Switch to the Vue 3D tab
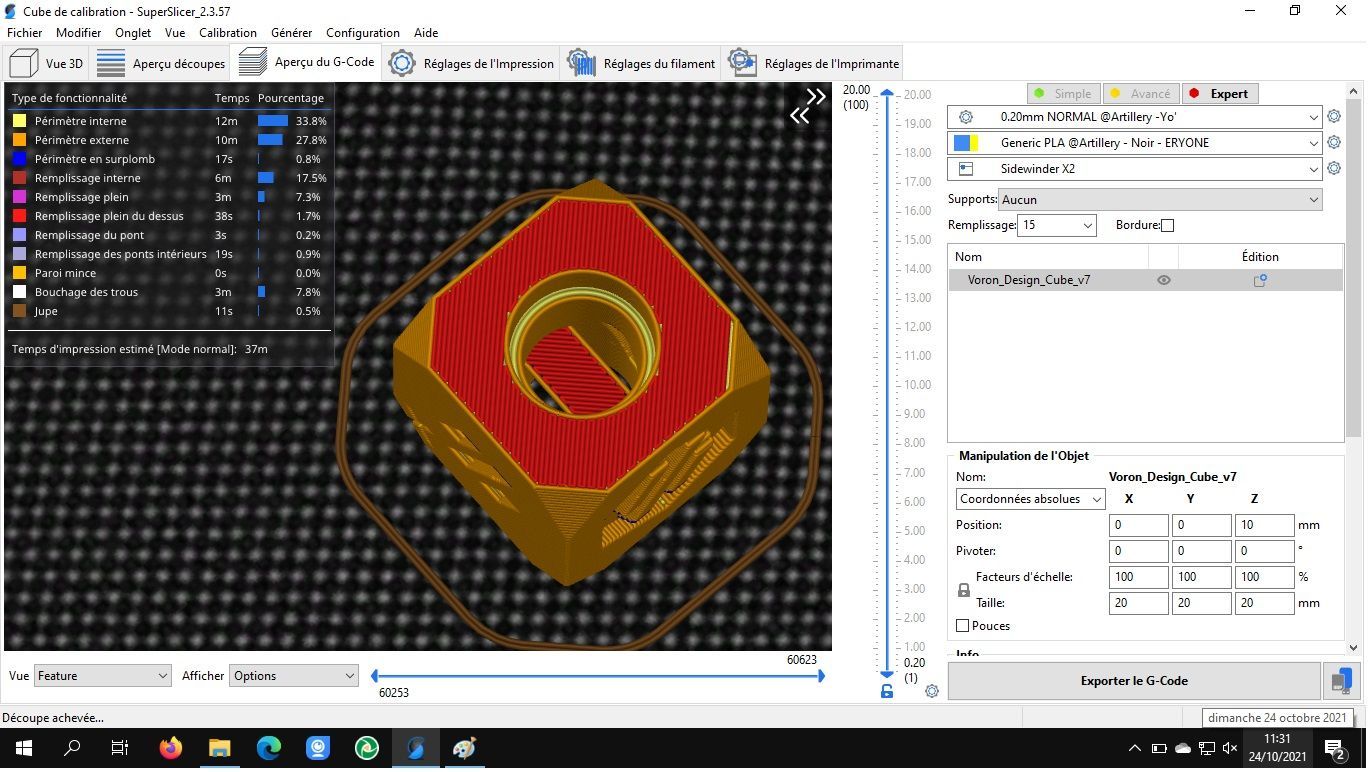1368x772 pixels. click(x=48, y=63)
